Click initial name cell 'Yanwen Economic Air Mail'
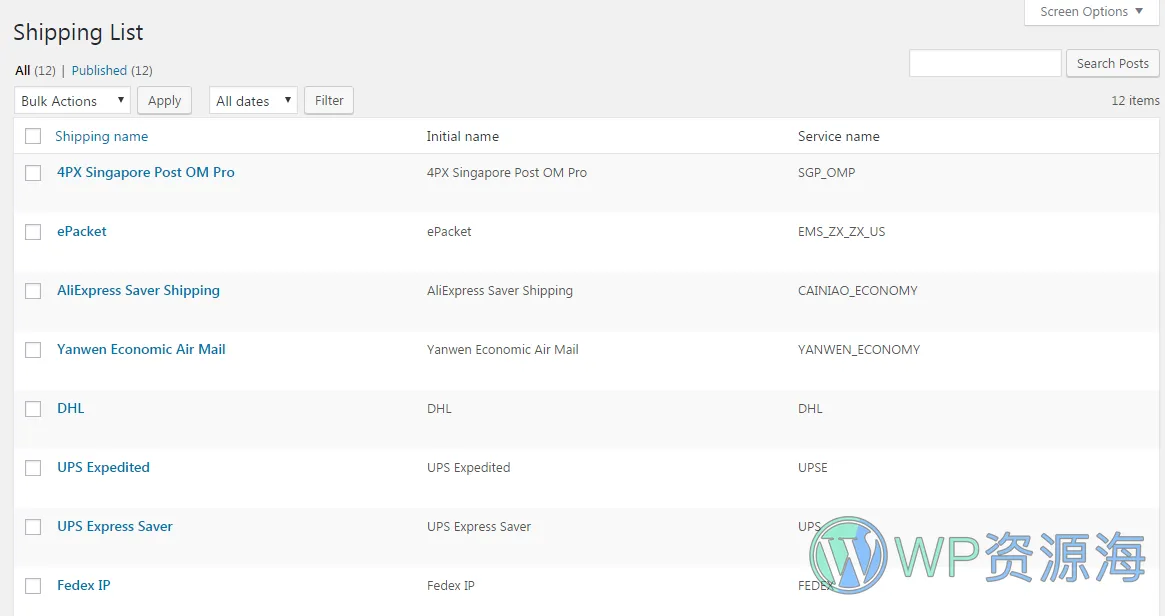 (503, 349)
